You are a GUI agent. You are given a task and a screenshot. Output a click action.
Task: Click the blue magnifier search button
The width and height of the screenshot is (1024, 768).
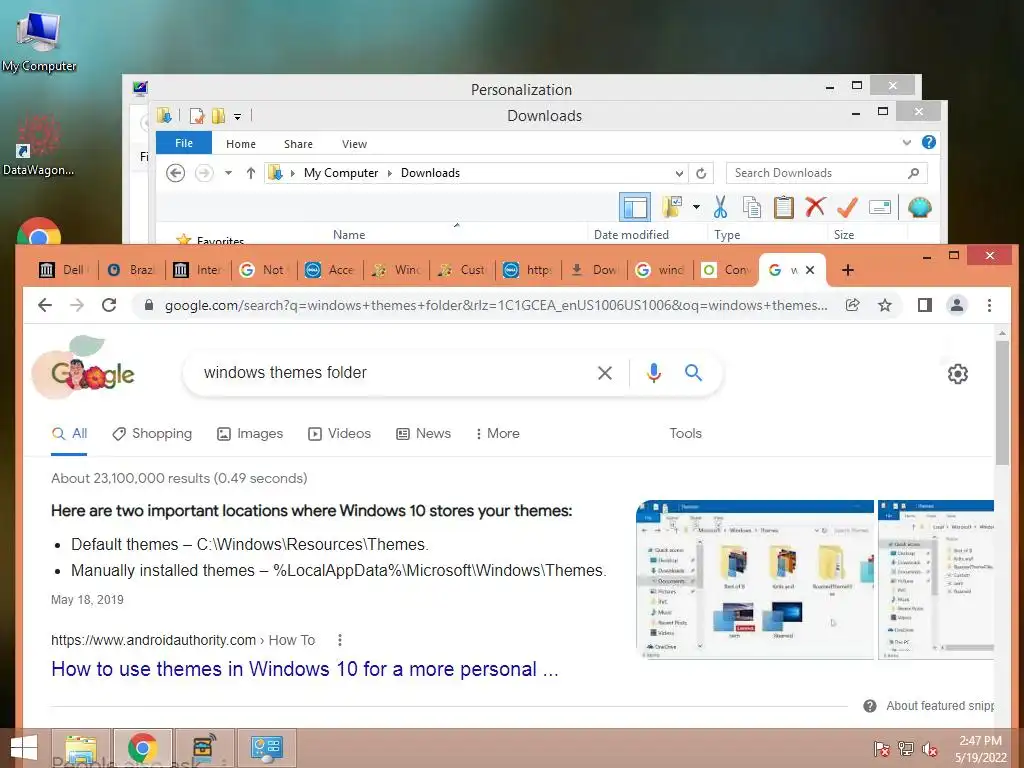coord(694,373)
